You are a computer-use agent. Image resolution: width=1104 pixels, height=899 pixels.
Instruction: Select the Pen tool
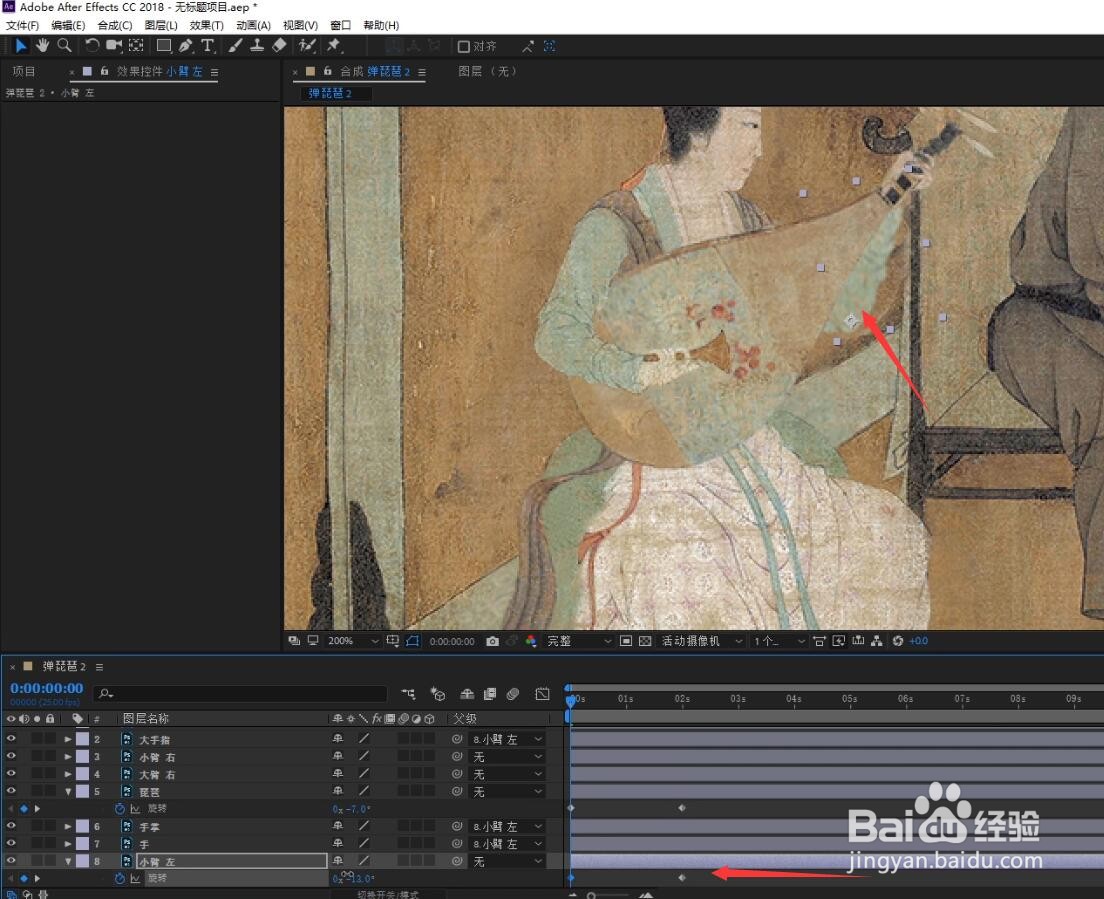coord(186,46)
